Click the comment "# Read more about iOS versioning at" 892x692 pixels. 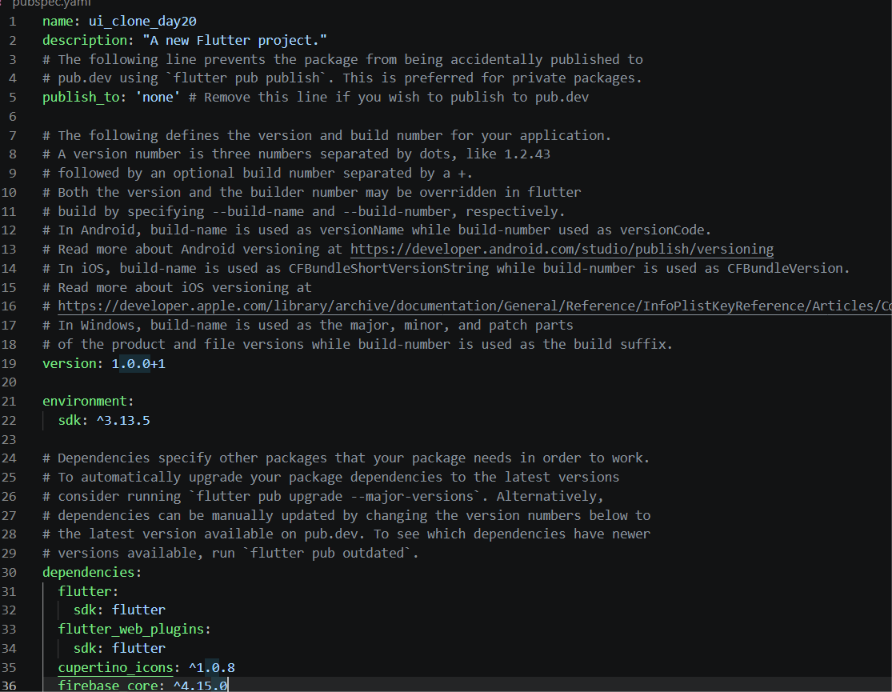(177, 287)
